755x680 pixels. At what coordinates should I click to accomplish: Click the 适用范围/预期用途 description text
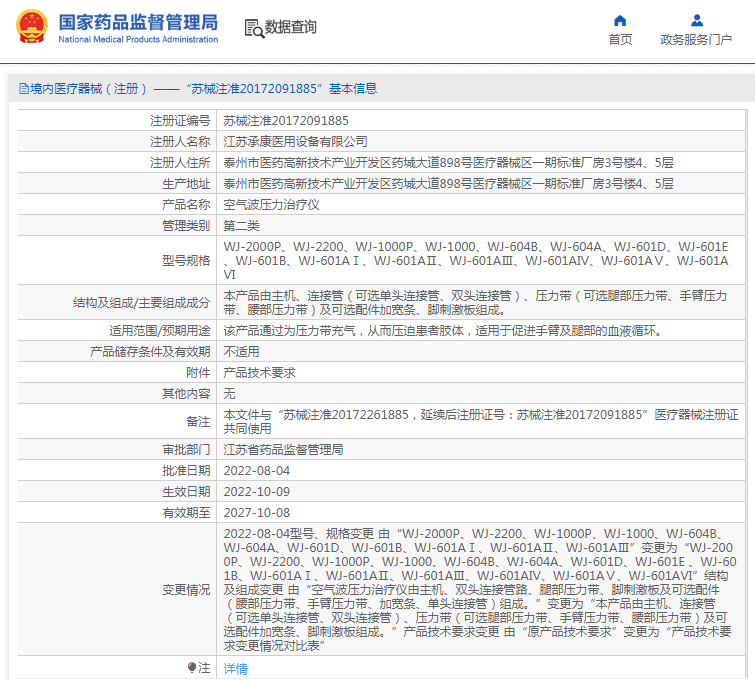444,331
